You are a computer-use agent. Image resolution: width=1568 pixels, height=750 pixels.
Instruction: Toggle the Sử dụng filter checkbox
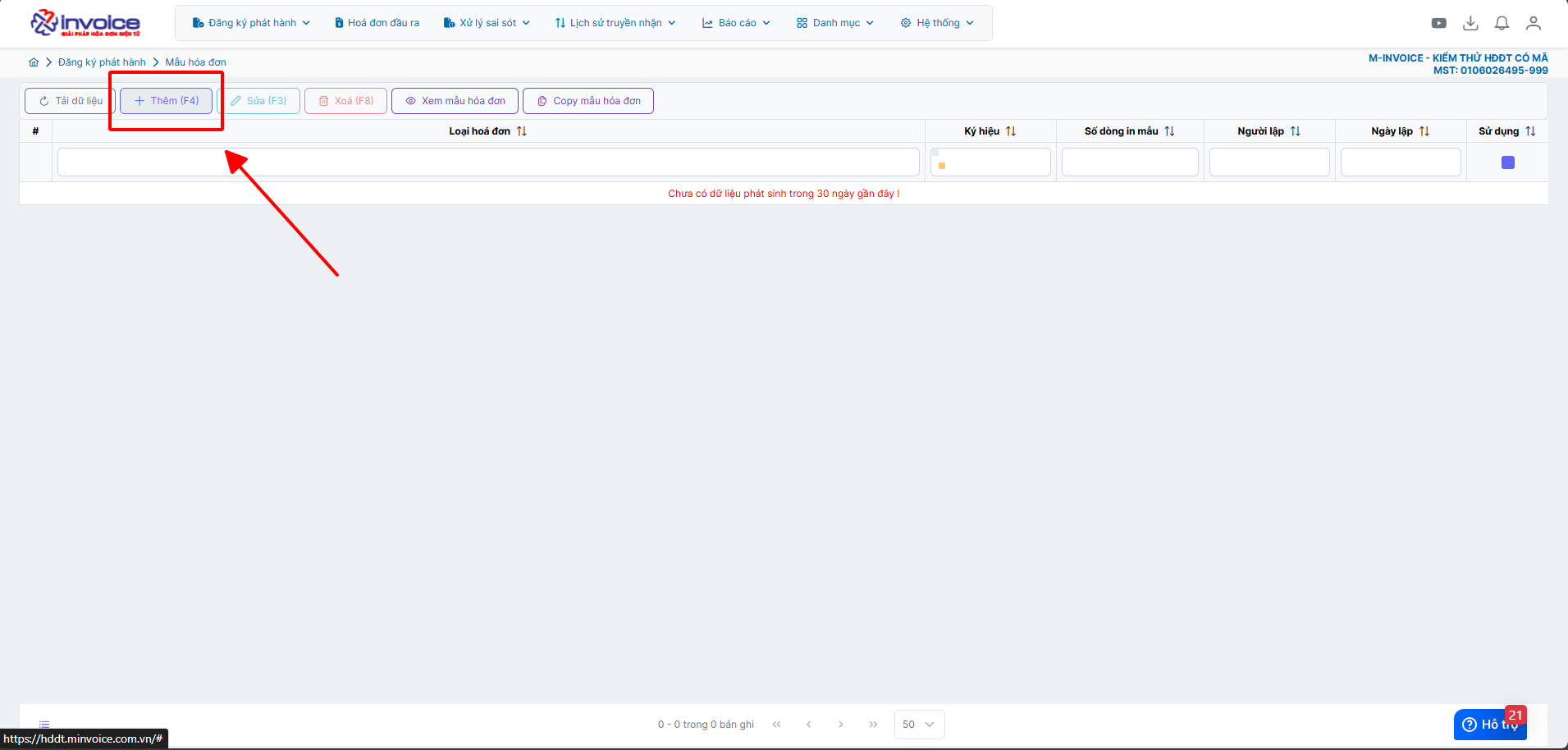click(x=1507, y=162)
